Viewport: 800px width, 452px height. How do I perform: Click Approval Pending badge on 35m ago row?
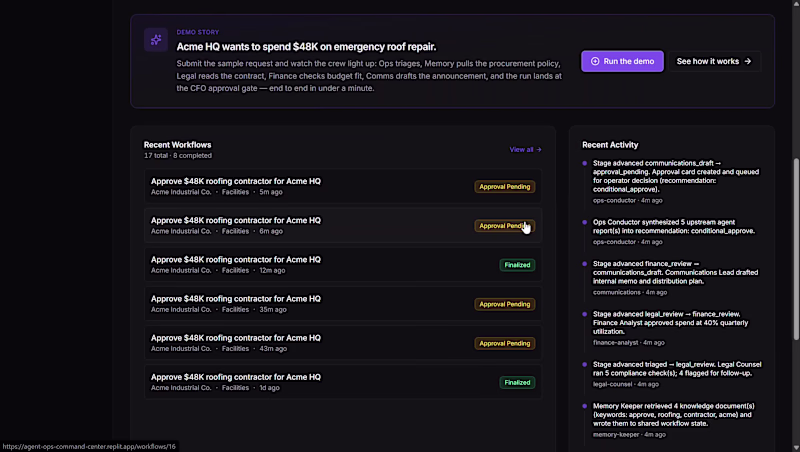pyautogui.click(x=505, y=305)
